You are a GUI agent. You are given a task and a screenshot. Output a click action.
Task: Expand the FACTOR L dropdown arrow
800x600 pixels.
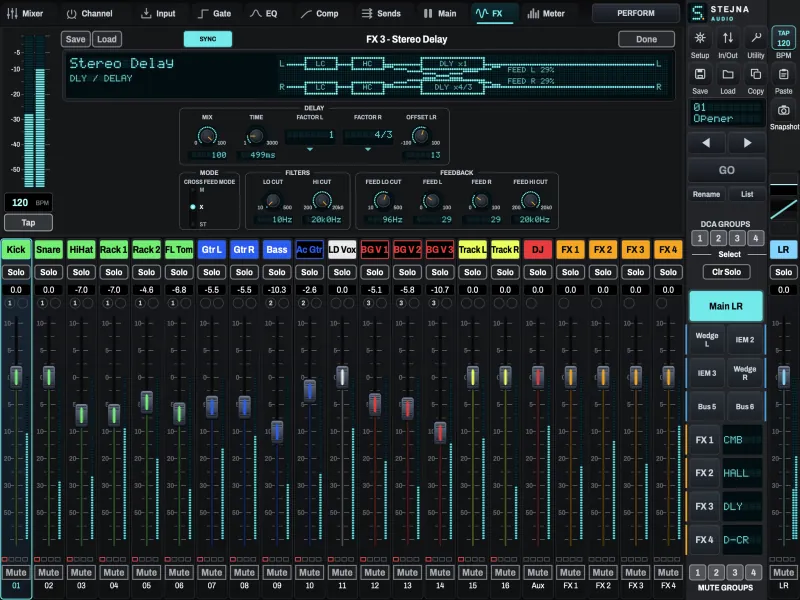[309, 149]
